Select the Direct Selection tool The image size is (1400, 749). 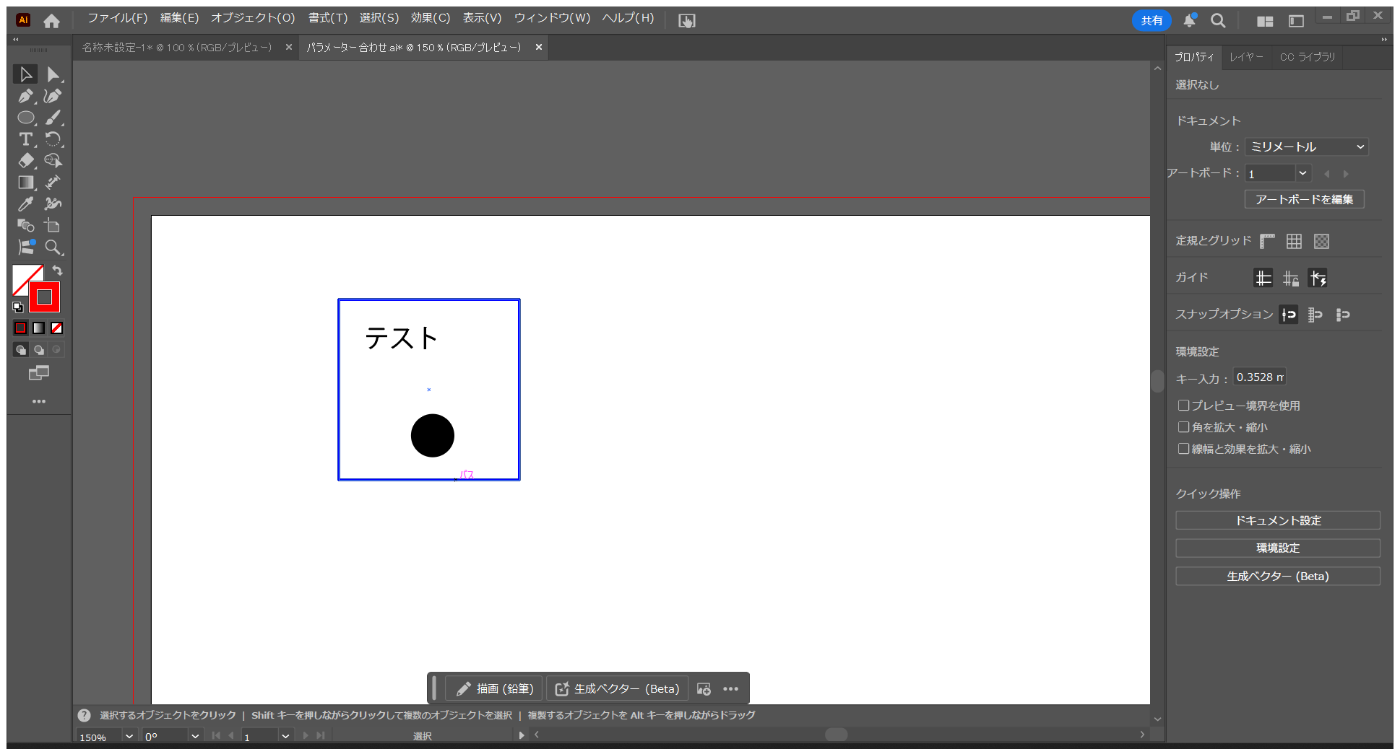(x=53, y=75)
